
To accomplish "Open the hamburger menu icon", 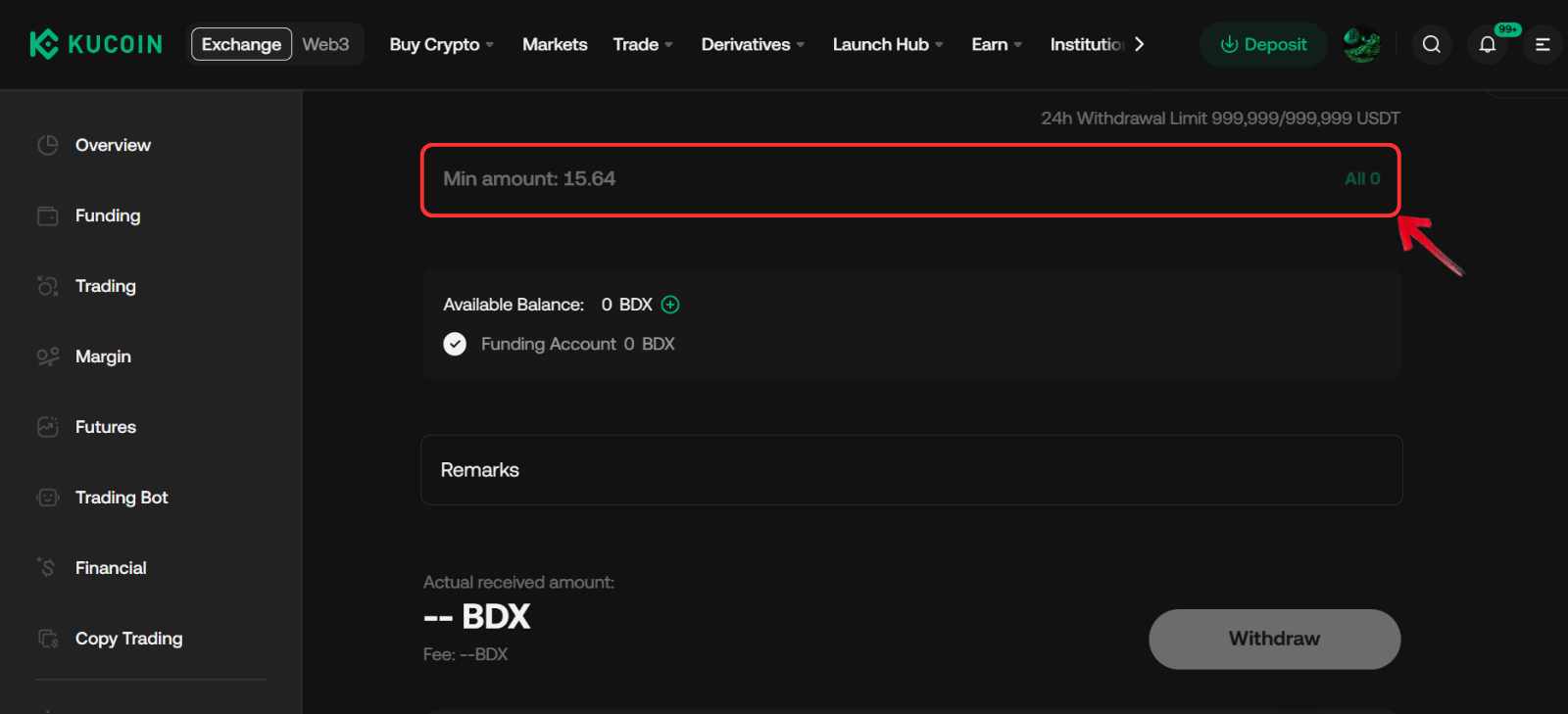I will pyautogui.click(x=1543, y=44).
